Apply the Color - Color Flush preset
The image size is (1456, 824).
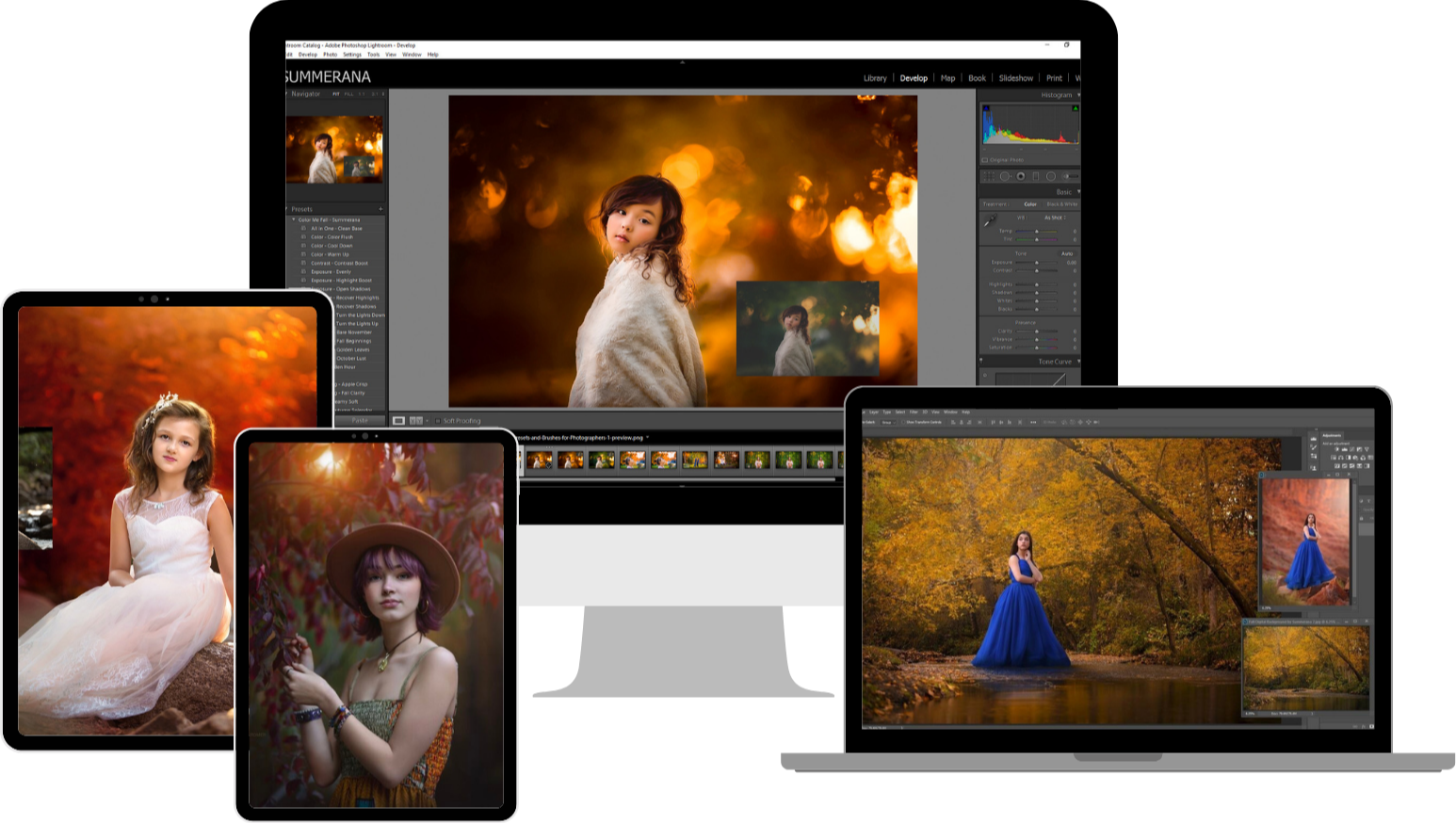click(332, 237)
